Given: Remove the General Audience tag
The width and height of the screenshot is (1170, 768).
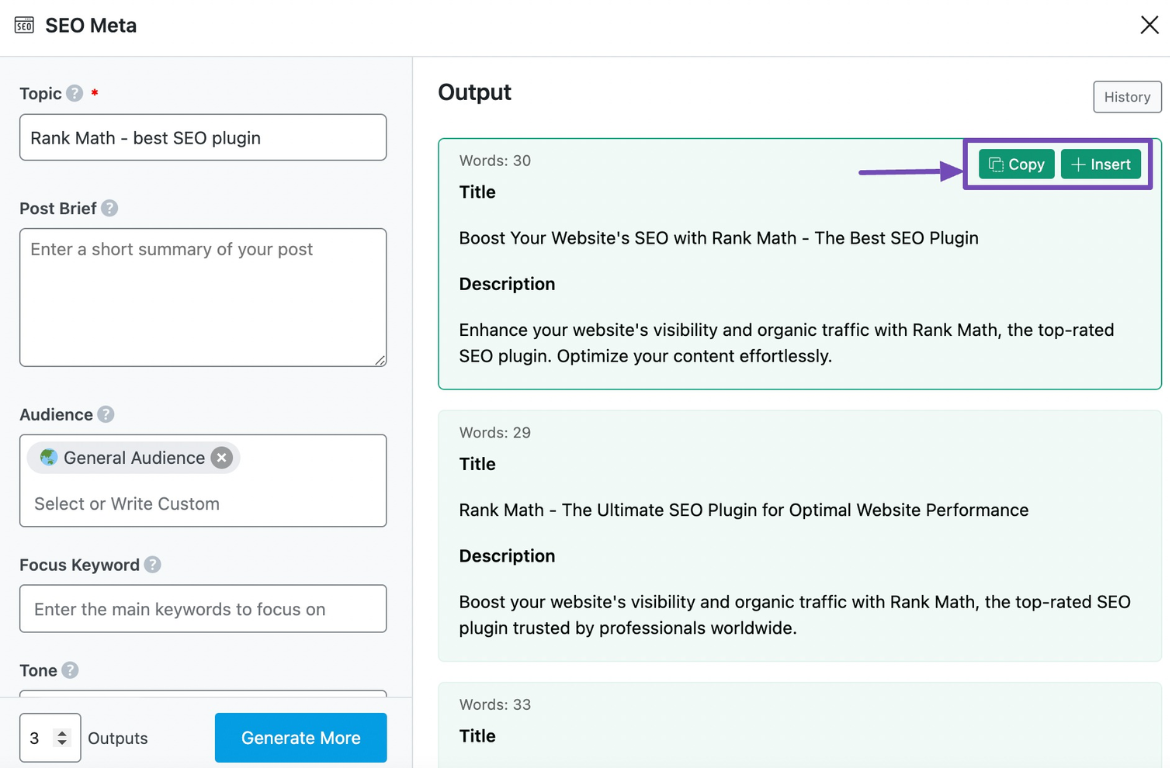Looking at the screenshot, I should (222, 458).
